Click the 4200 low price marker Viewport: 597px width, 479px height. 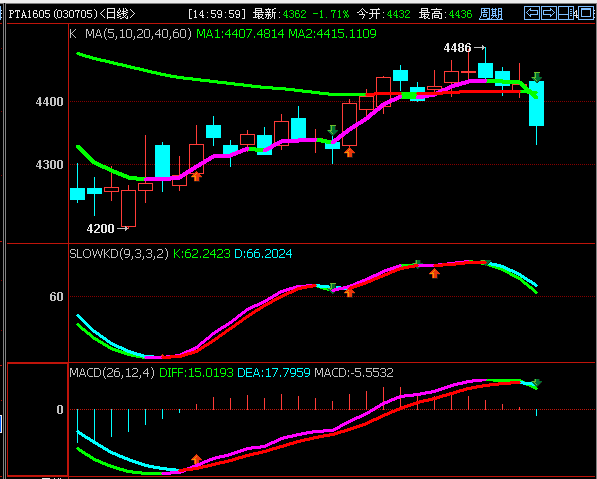[107, 228]
